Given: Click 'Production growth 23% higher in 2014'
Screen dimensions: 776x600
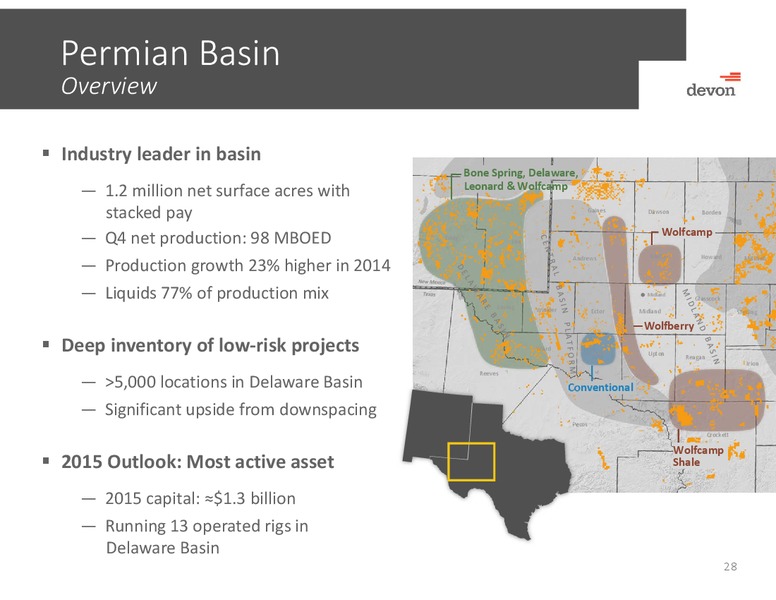Looking at the screenshot, I should [247, 266].
